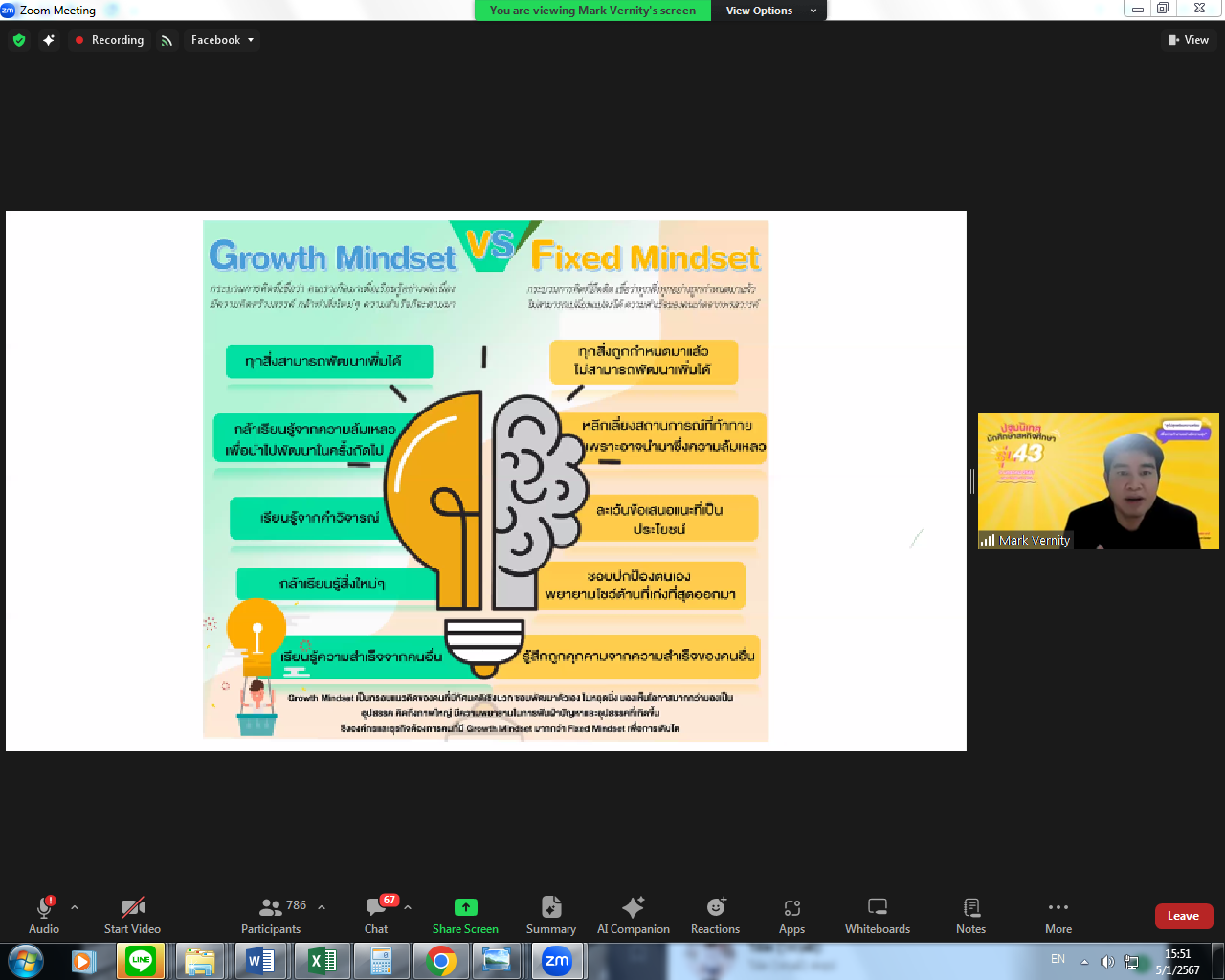Select Mark Vernity's video thumbnail

pos(1098,481)
